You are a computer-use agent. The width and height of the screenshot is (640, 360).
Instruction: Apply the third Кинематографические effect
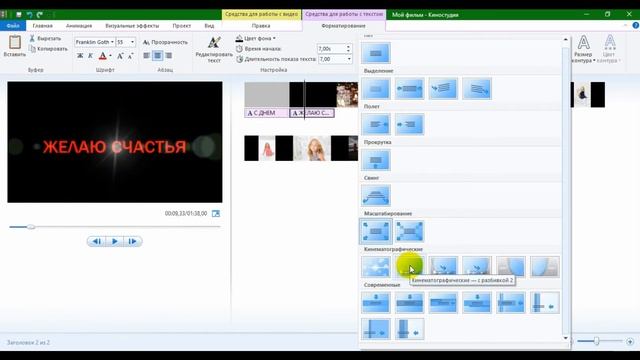point(443,267)
